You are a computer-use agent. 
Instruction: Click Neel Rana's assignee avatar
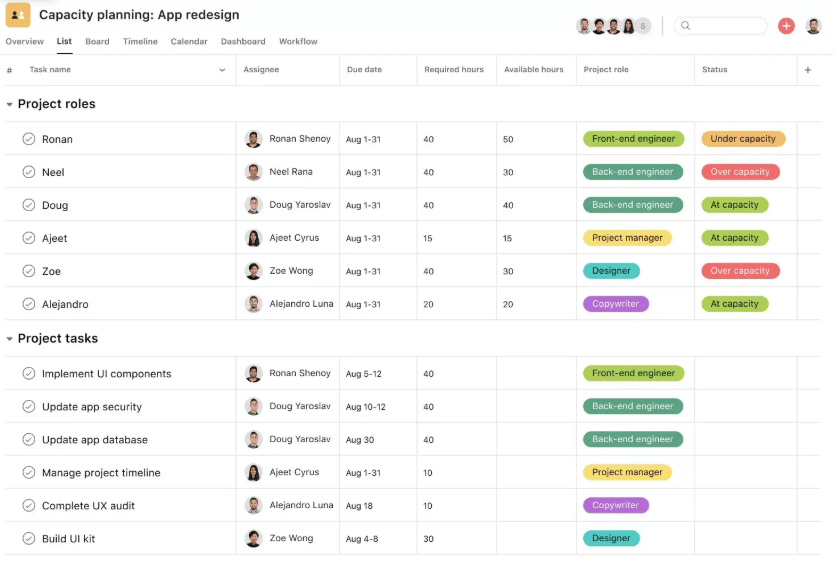(x=253, y=172)
